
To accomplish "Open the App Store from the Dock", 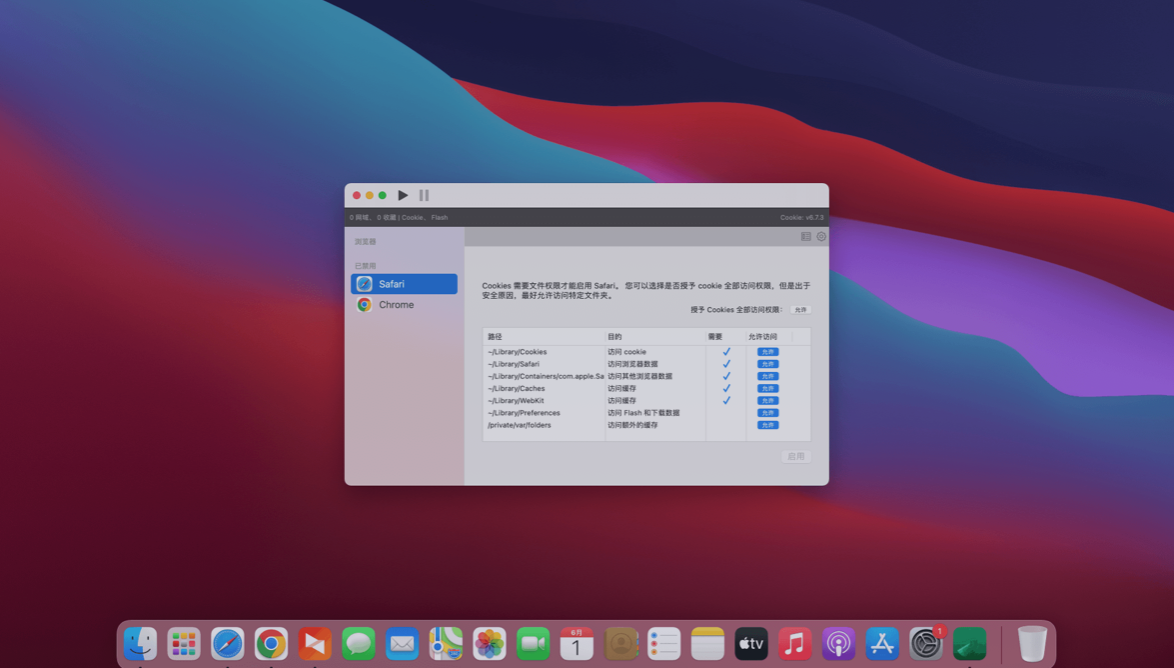I will pos(882,643).
